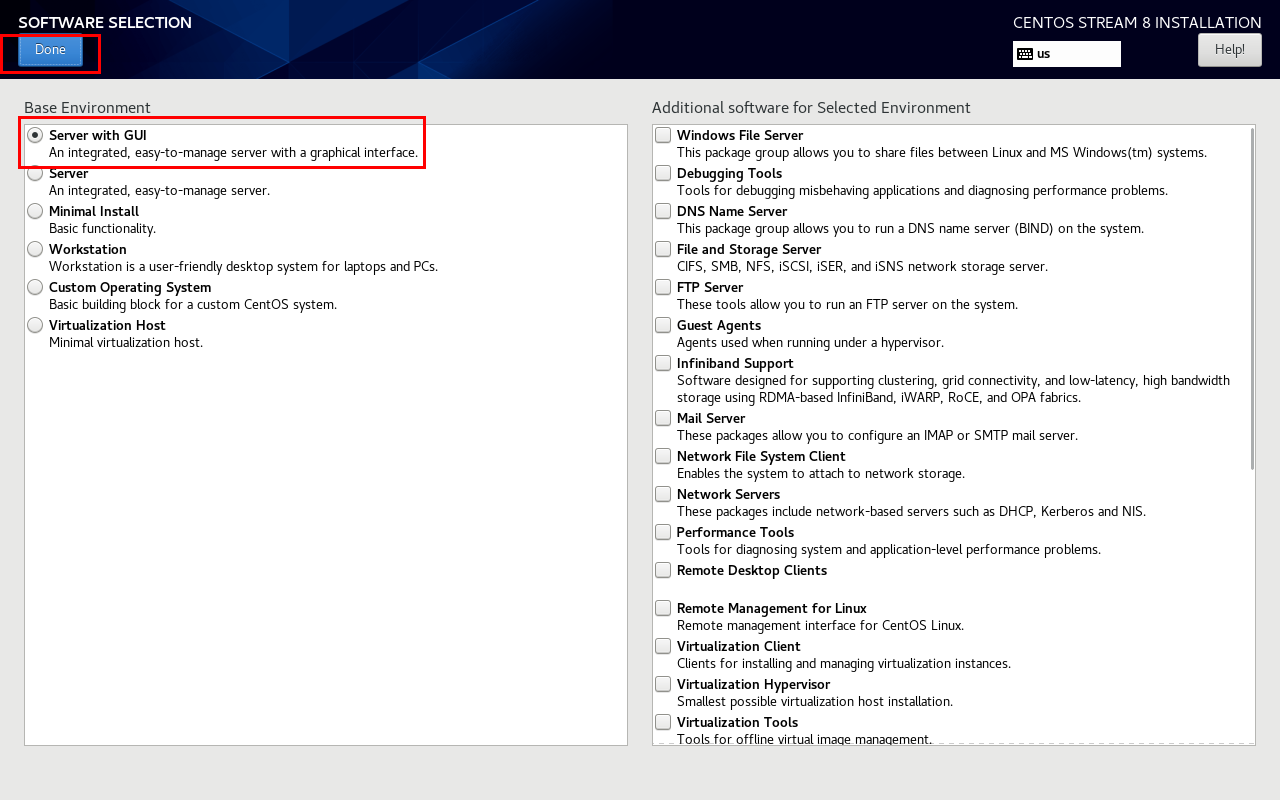Click 'configure an IMAP or SMTP mail server' text

click(x=957, y=436)
